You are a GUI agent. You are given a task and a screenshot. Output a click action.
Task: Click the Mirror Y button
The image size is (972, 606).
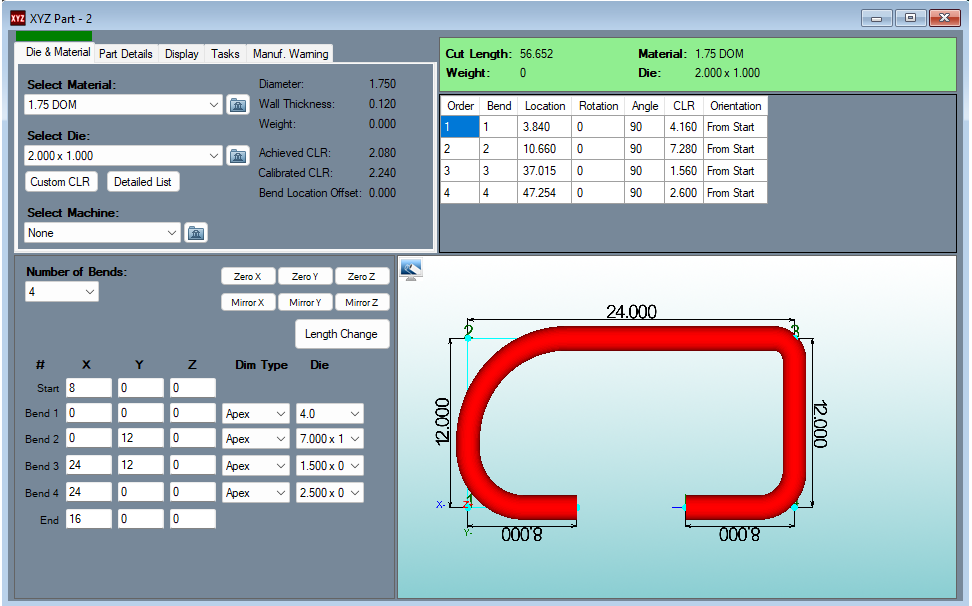pos(305,302)
